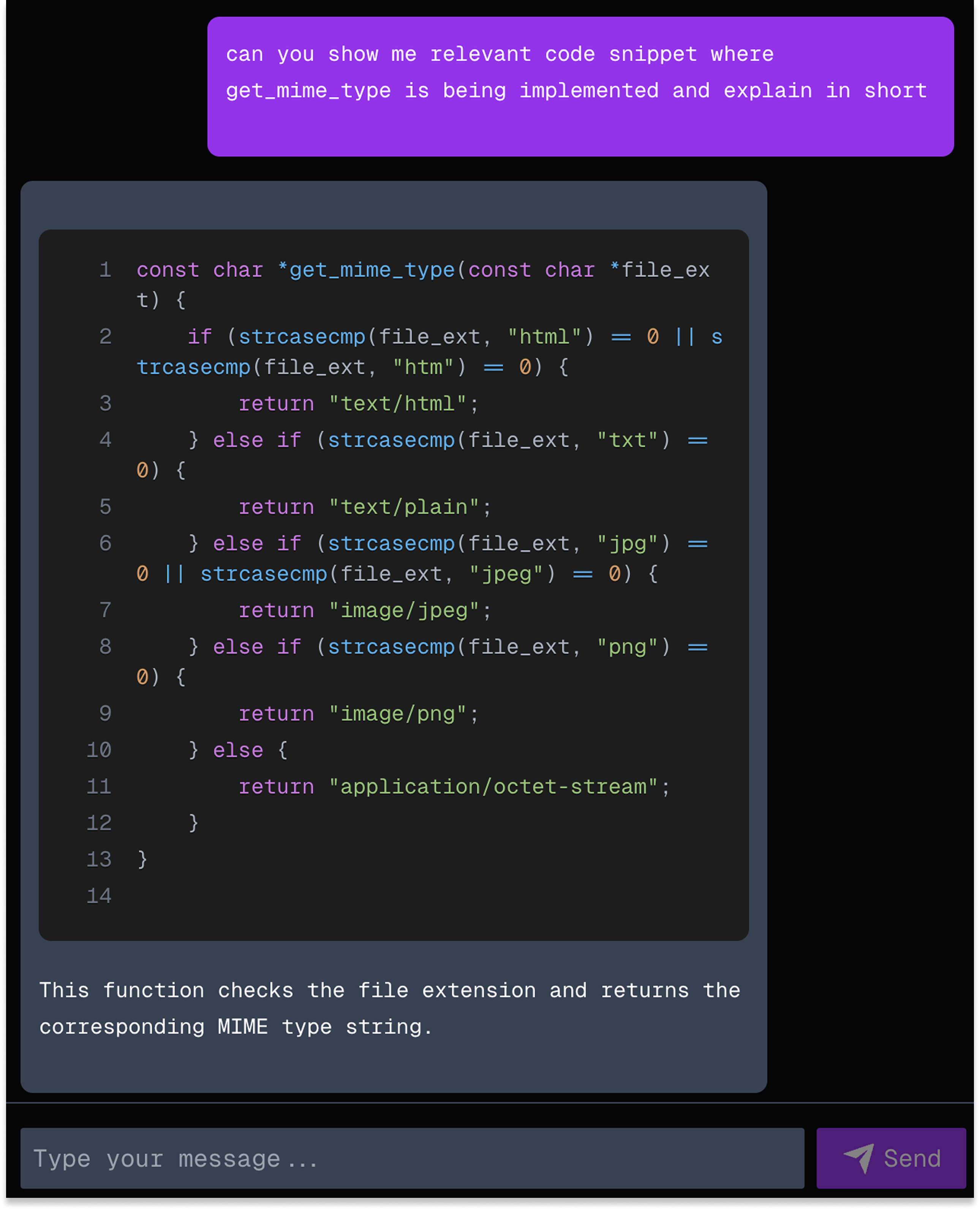Click line number 10 beside else

coord(100,750)
